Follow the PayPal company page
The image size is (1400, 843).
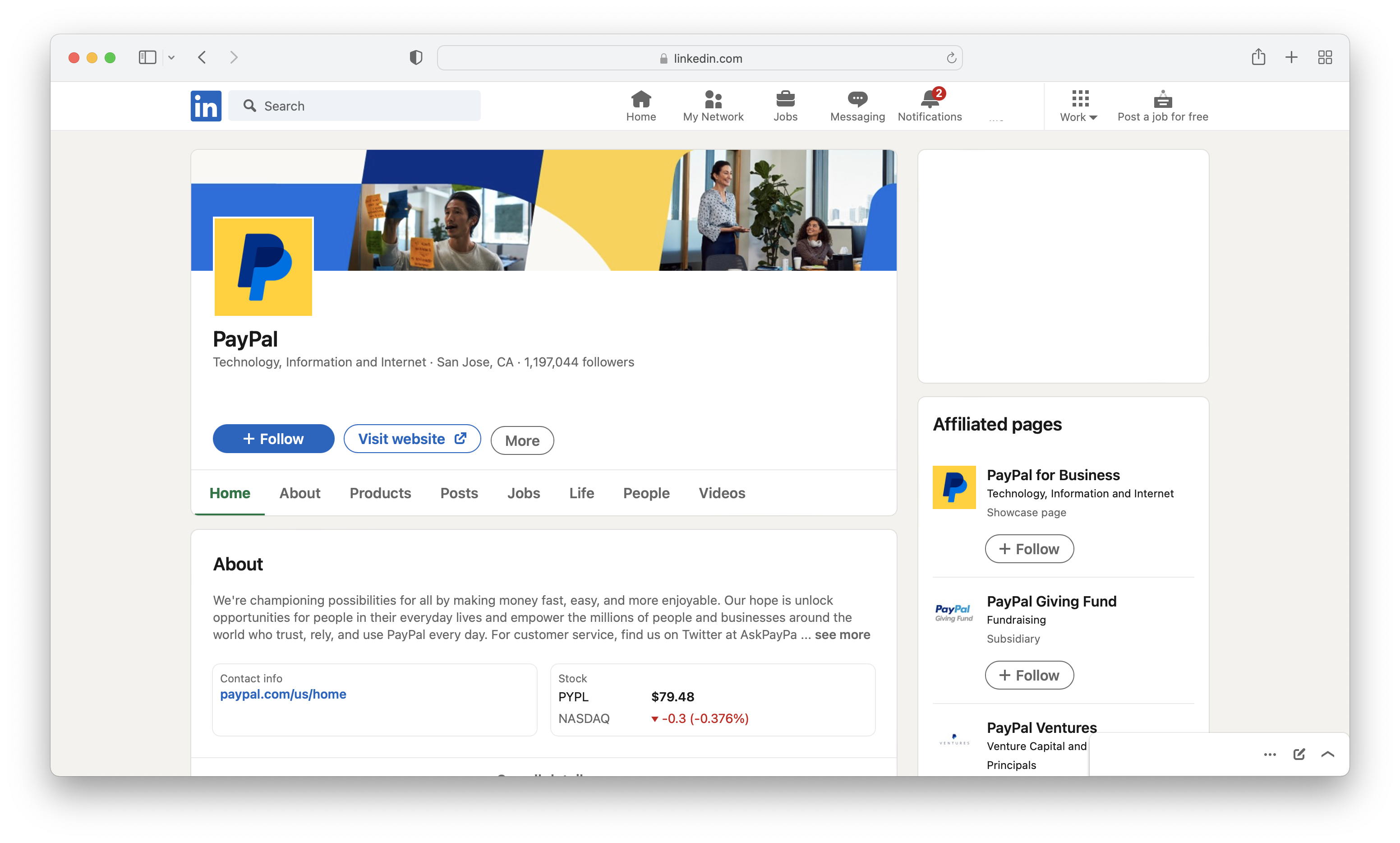273,439
